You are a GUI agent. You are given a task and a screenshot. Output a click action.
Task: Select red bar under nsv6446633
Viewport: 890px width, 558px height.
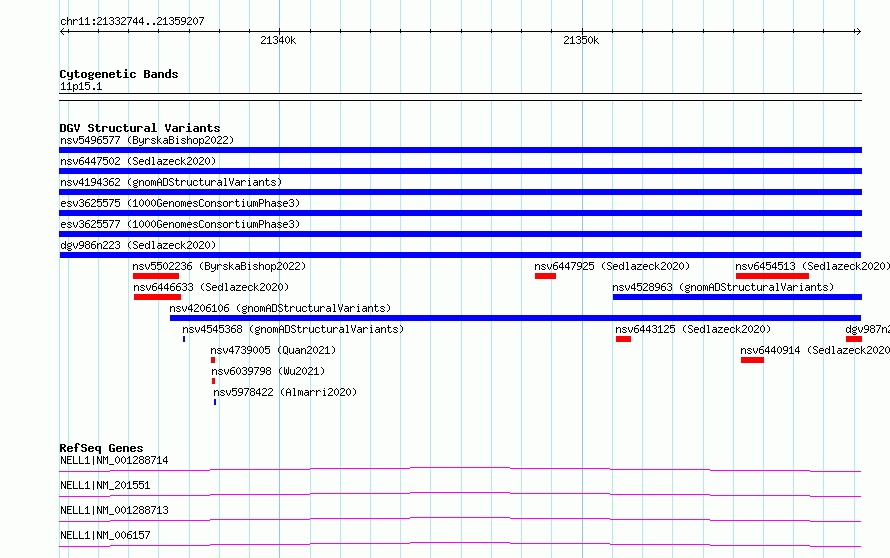(x=157, y=297)
